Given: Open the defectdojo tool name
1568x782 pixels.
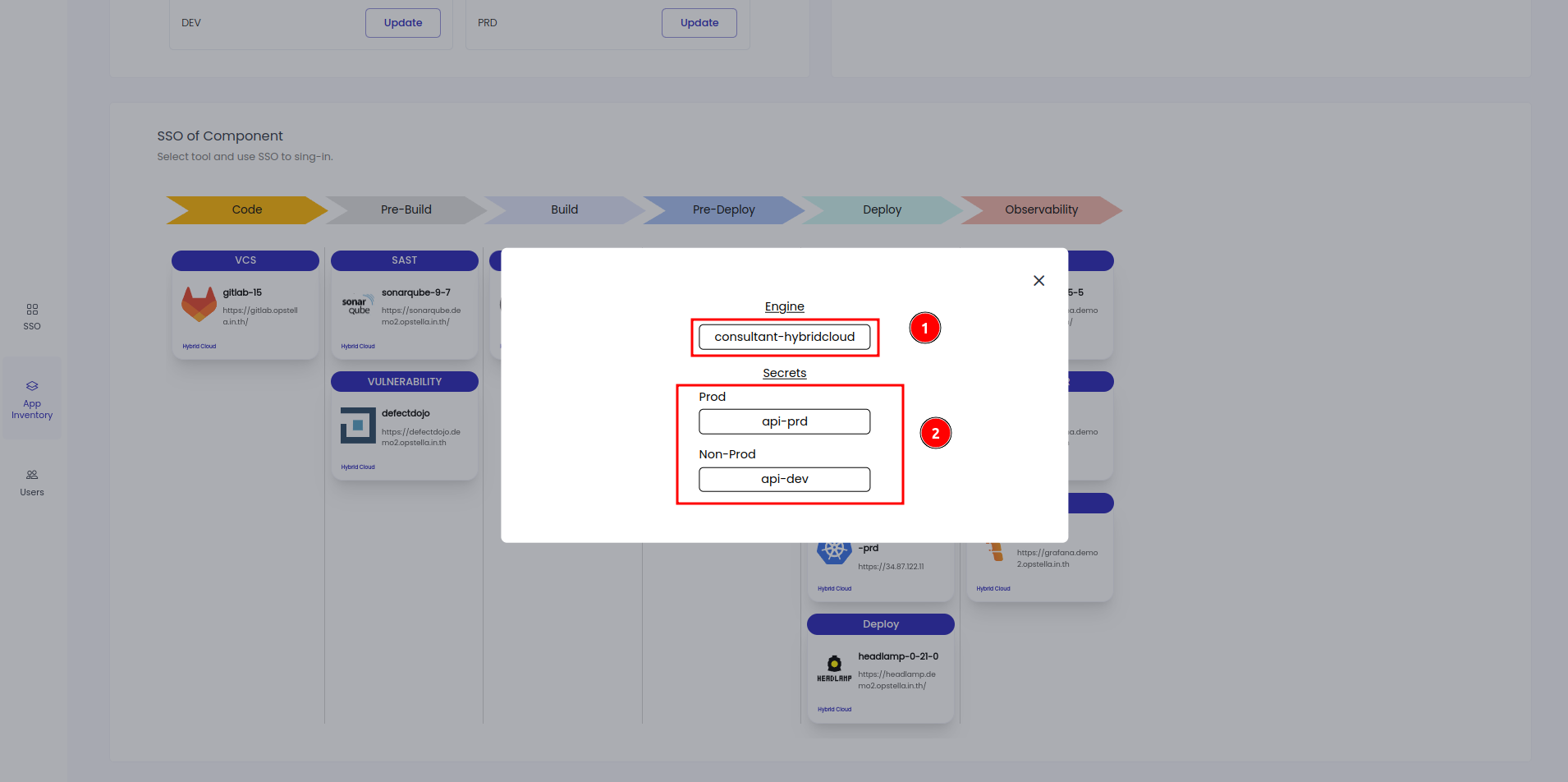Looking at the screenshot, I should (406, 413).
